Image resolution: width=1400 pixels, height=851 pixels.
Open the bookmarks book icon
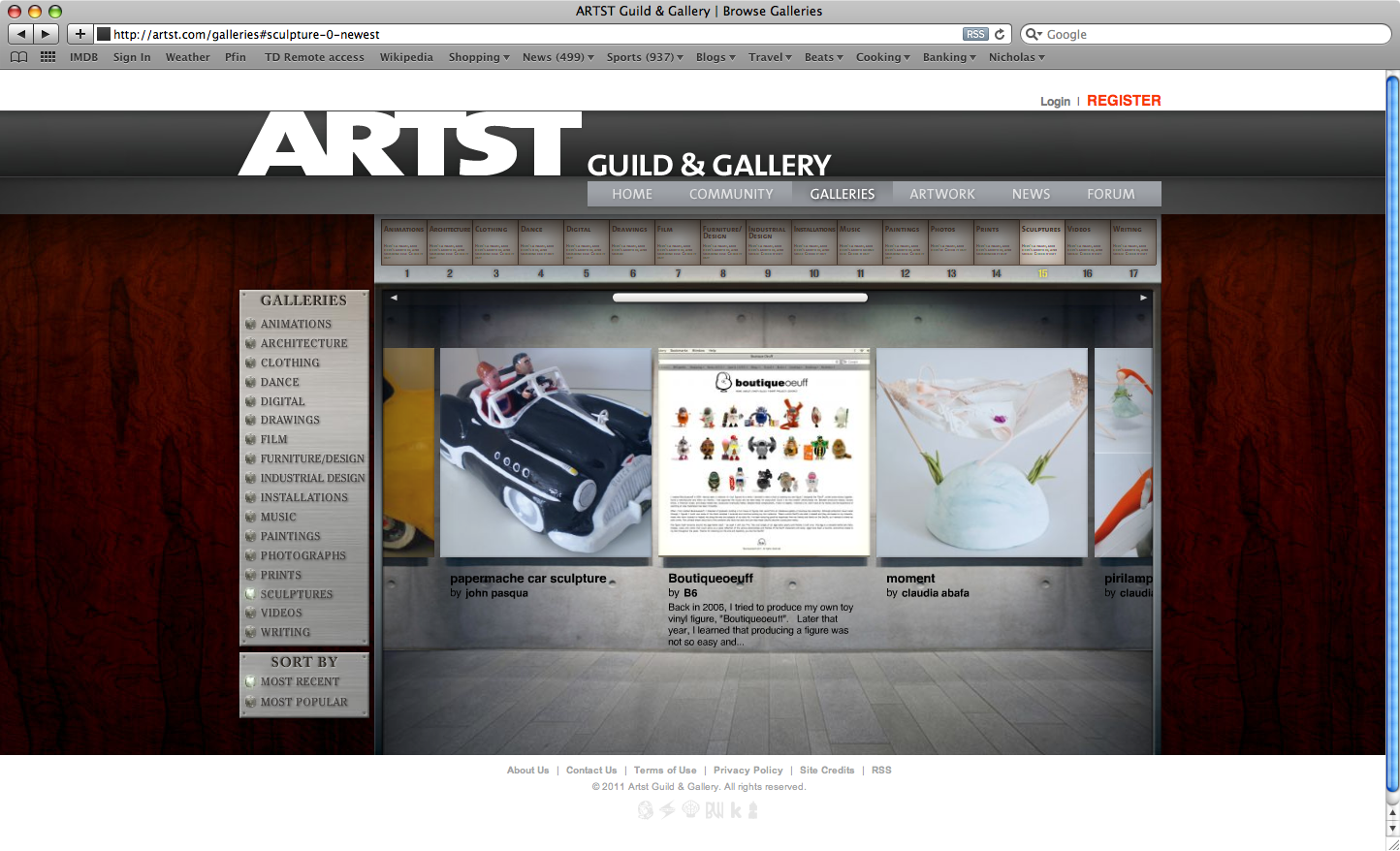coord(18,57)
